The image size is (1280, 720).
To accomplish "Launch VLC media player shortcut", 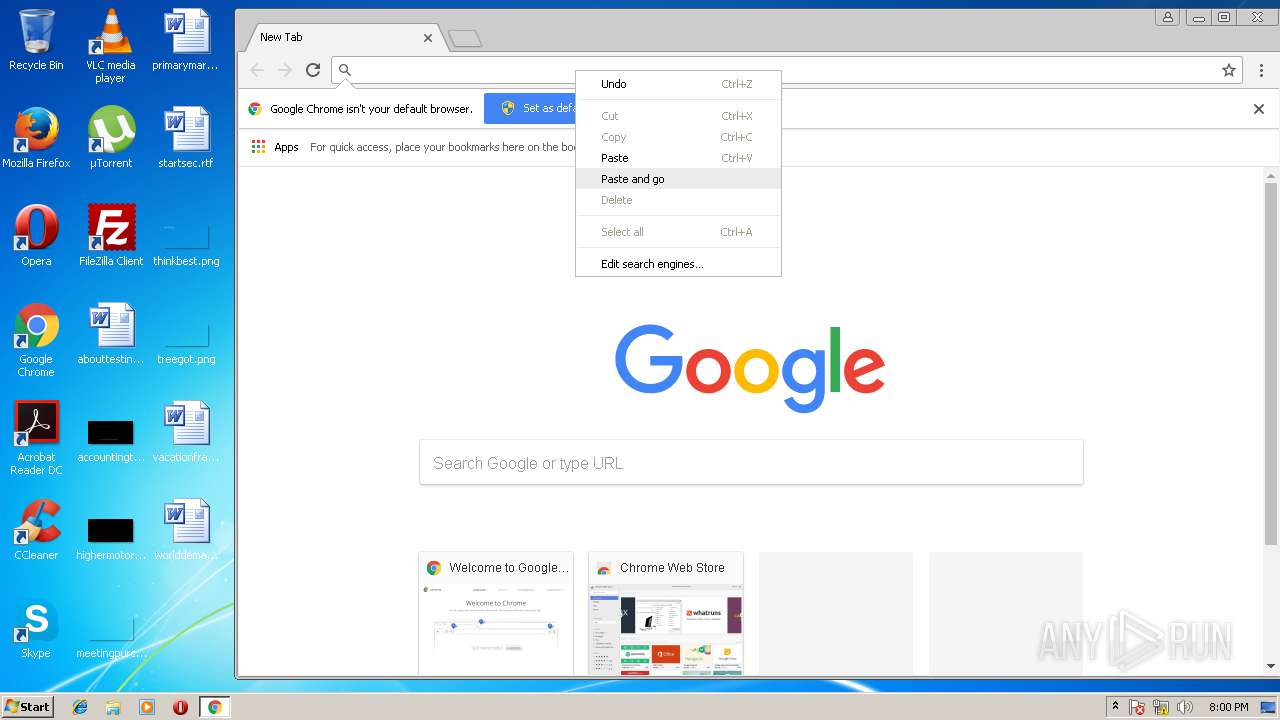I will pyautogui.click(x=110, y=46).
